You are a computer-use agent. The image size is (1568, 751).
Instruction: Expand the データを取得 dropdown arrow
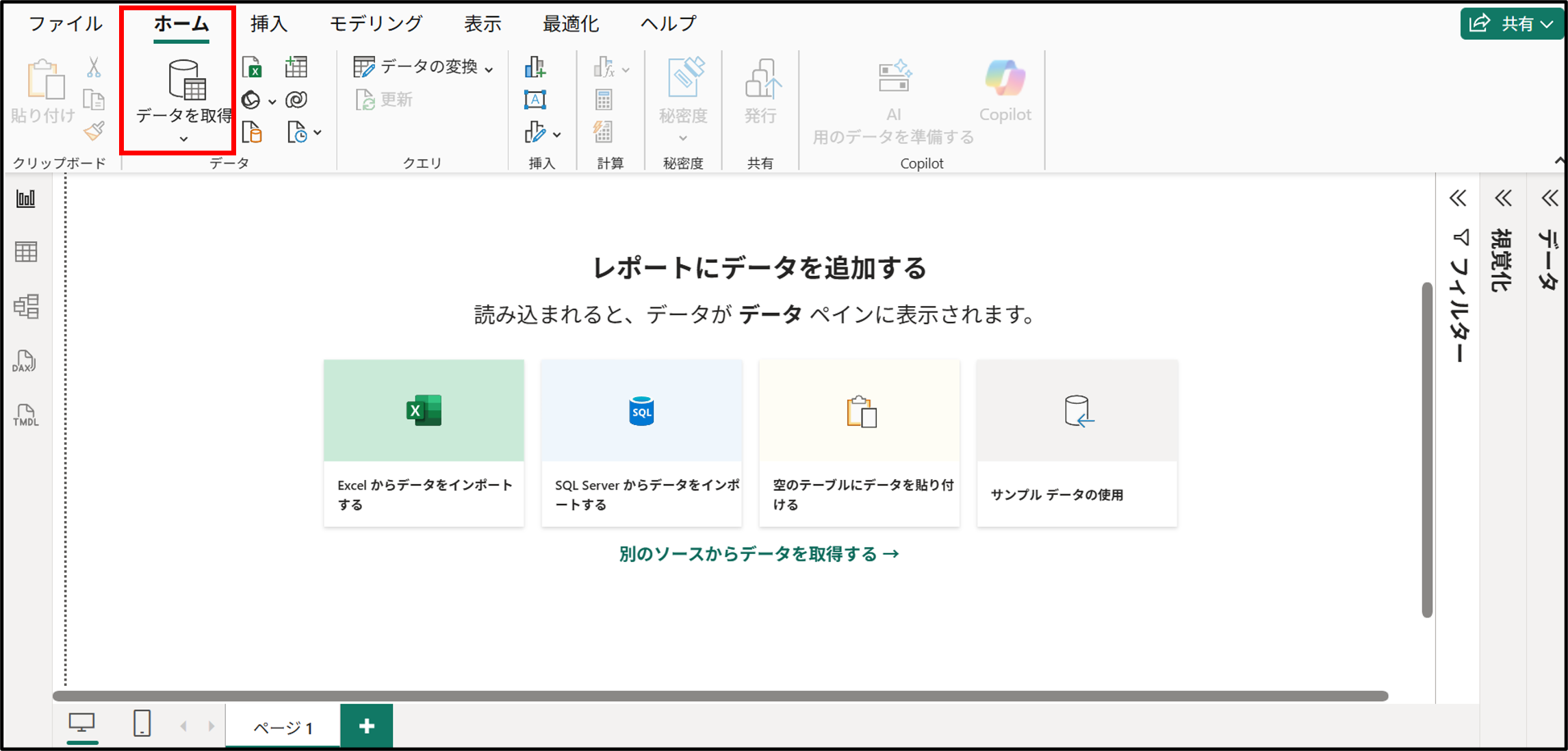tap(183, 140)
